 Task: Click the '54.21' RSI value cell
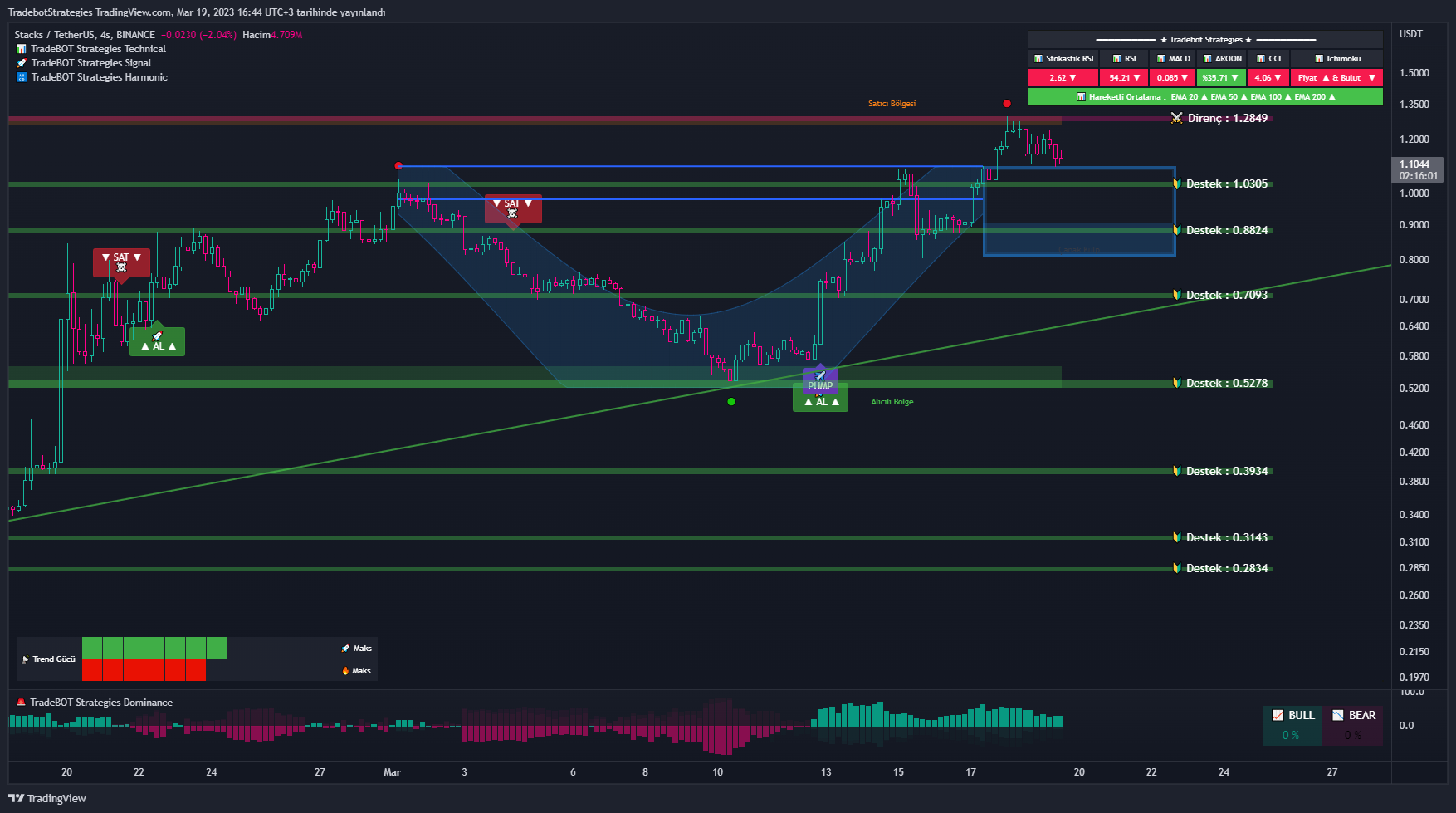1125,78
